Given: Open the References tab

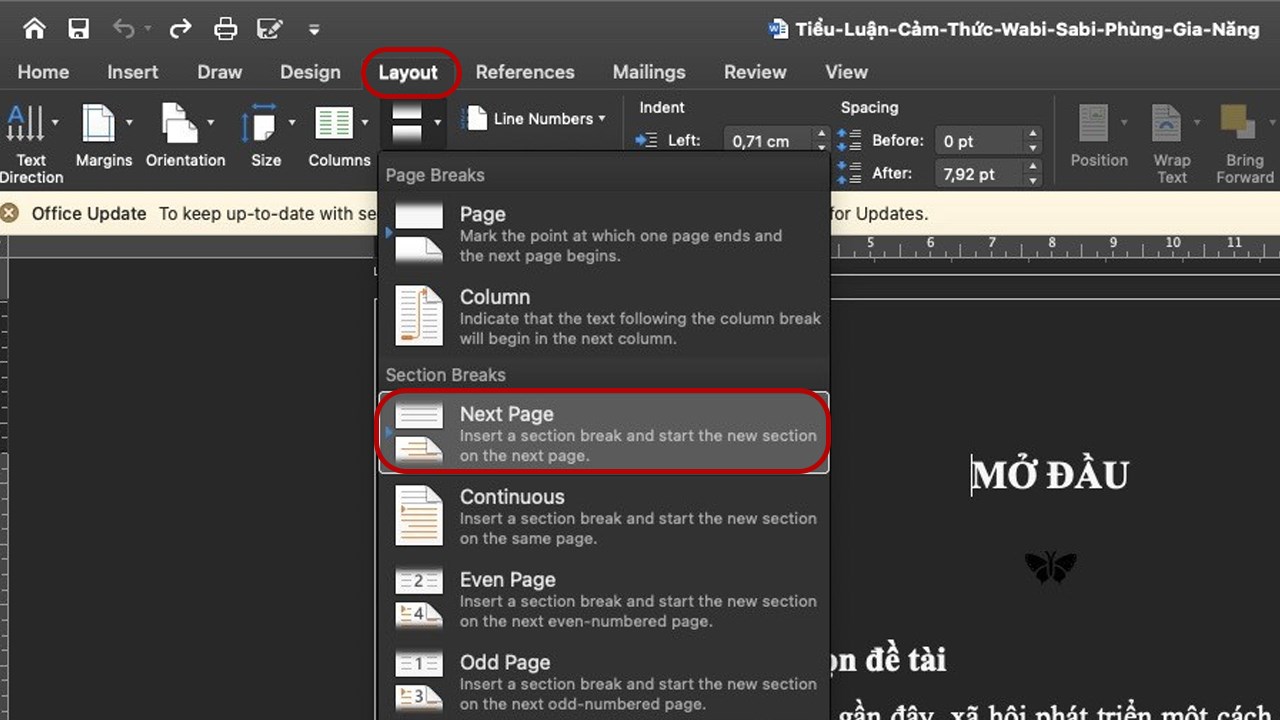Looking at the screenshot, I should (525, 72).
